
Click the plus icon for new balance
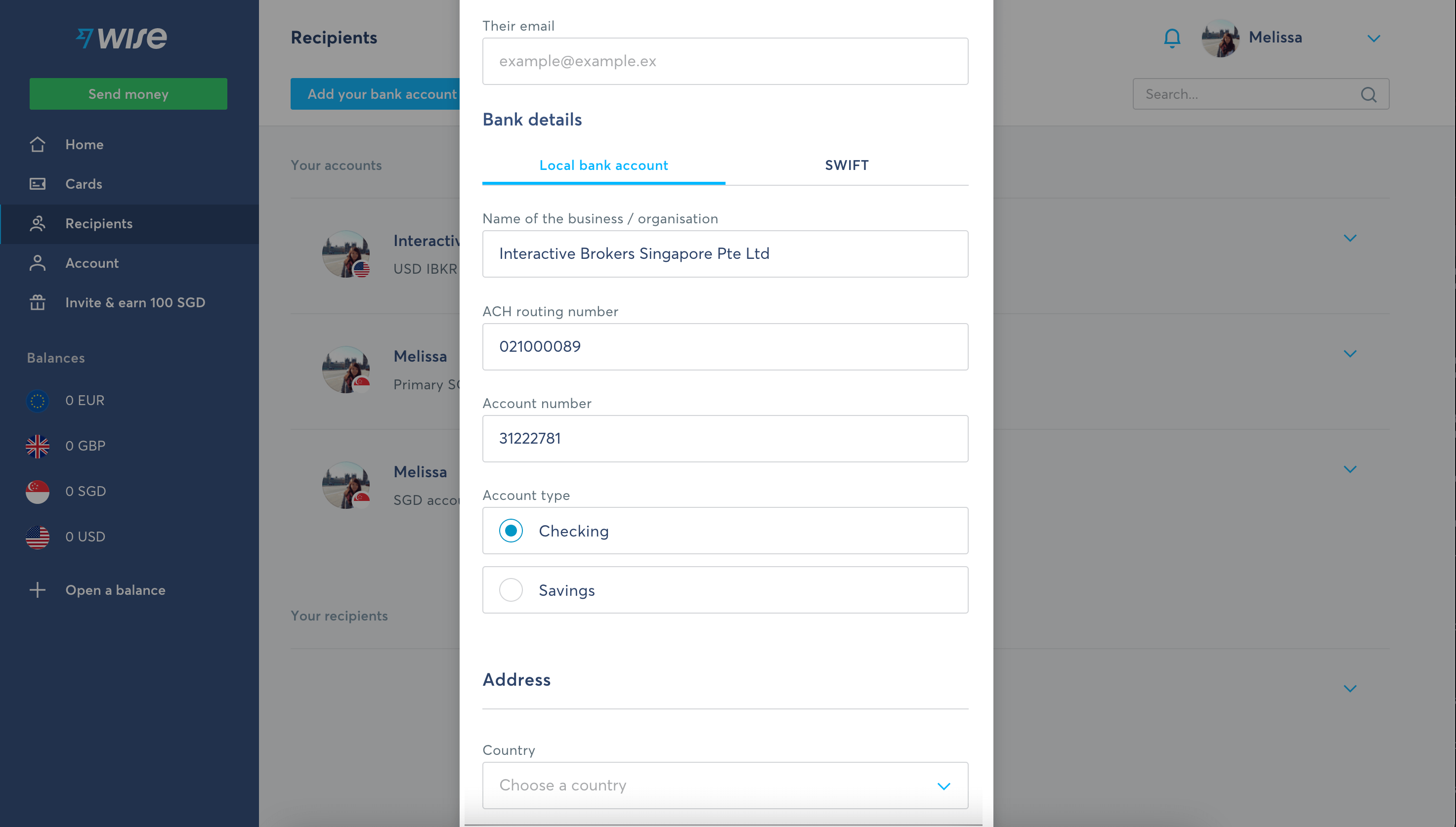point(38,590)
